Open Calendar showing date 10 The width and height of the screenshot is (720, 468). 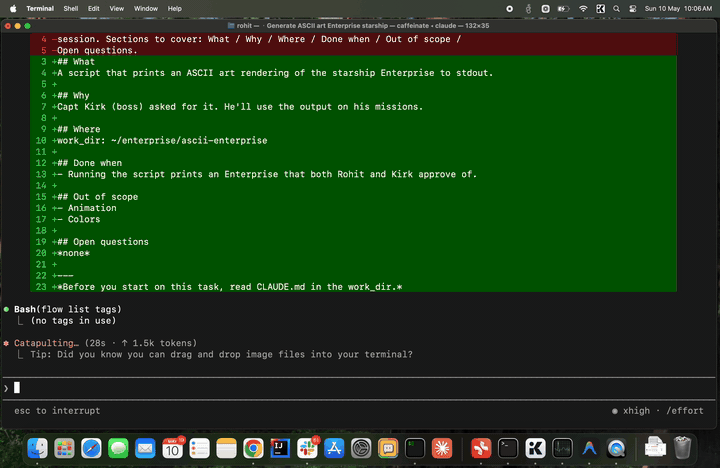coord(172,448)
